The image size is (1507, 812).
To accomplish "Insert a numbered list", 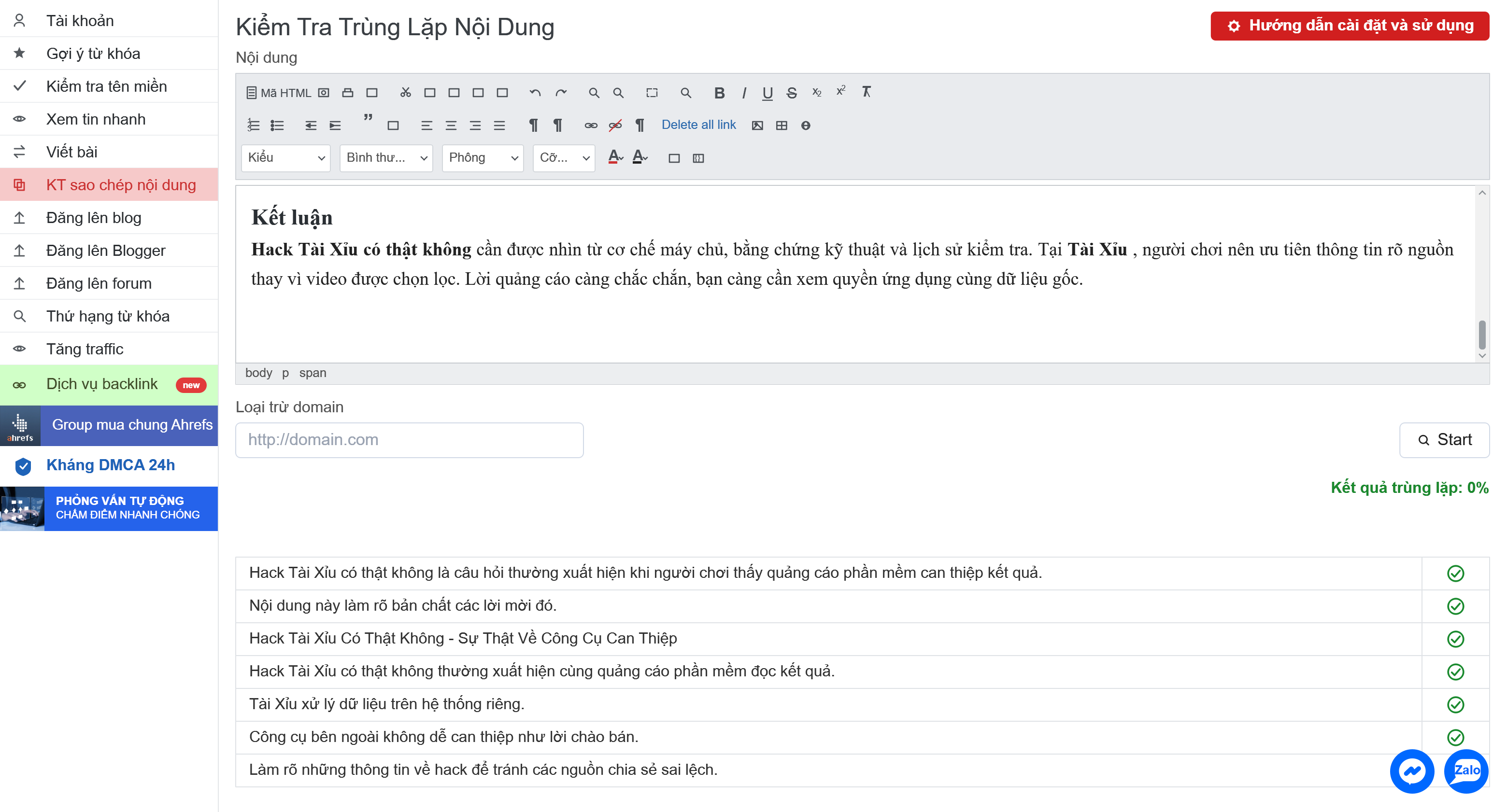I will pos(253,125).
